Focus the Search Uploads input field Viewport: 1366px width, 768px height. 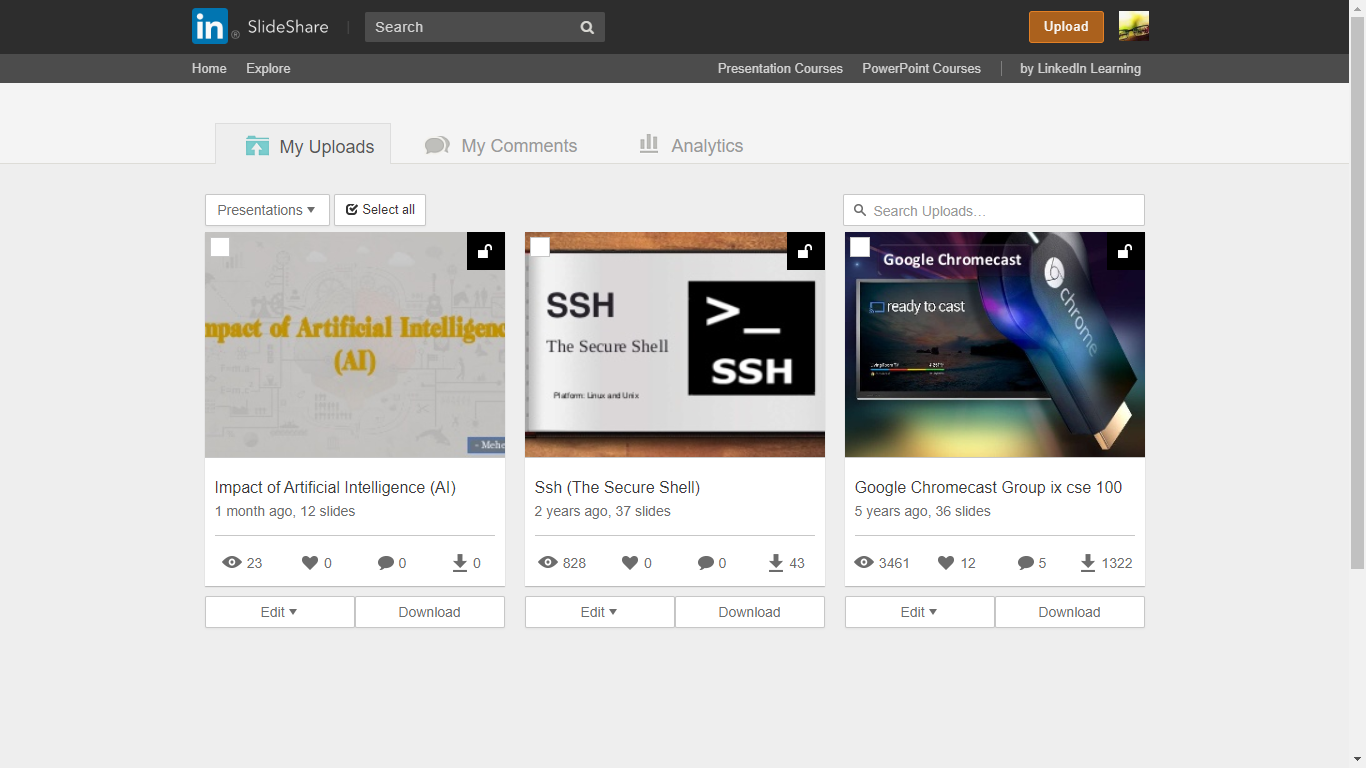click(994, 210)
